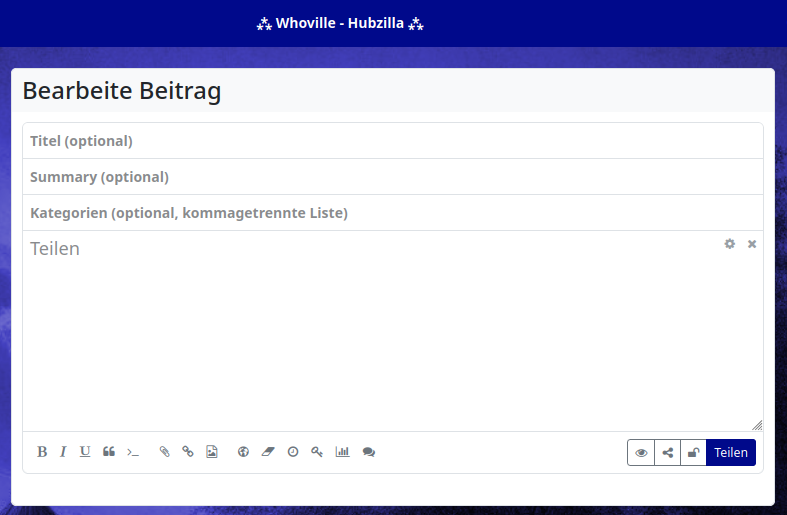This screenshot has height=515, width=787.
Task: Close the editor with the X icon
Action: pos(752,244)
